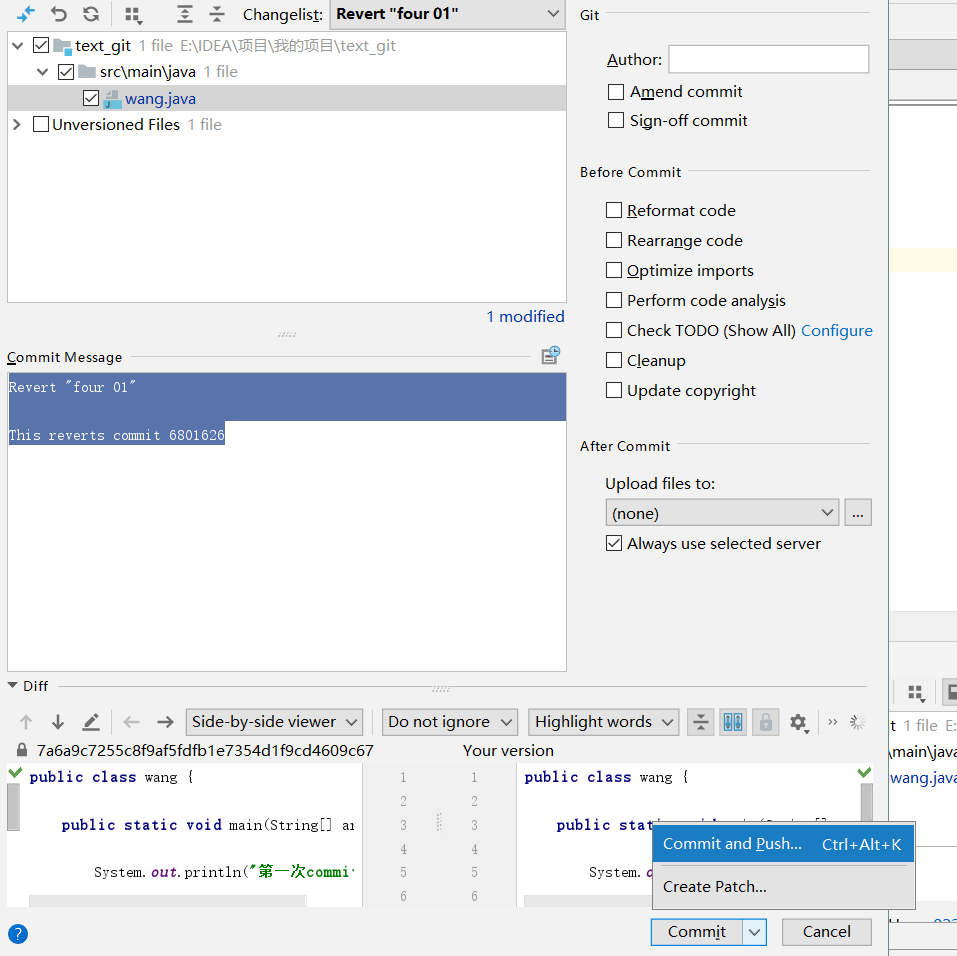Click the compare previous file arrow

131,722
